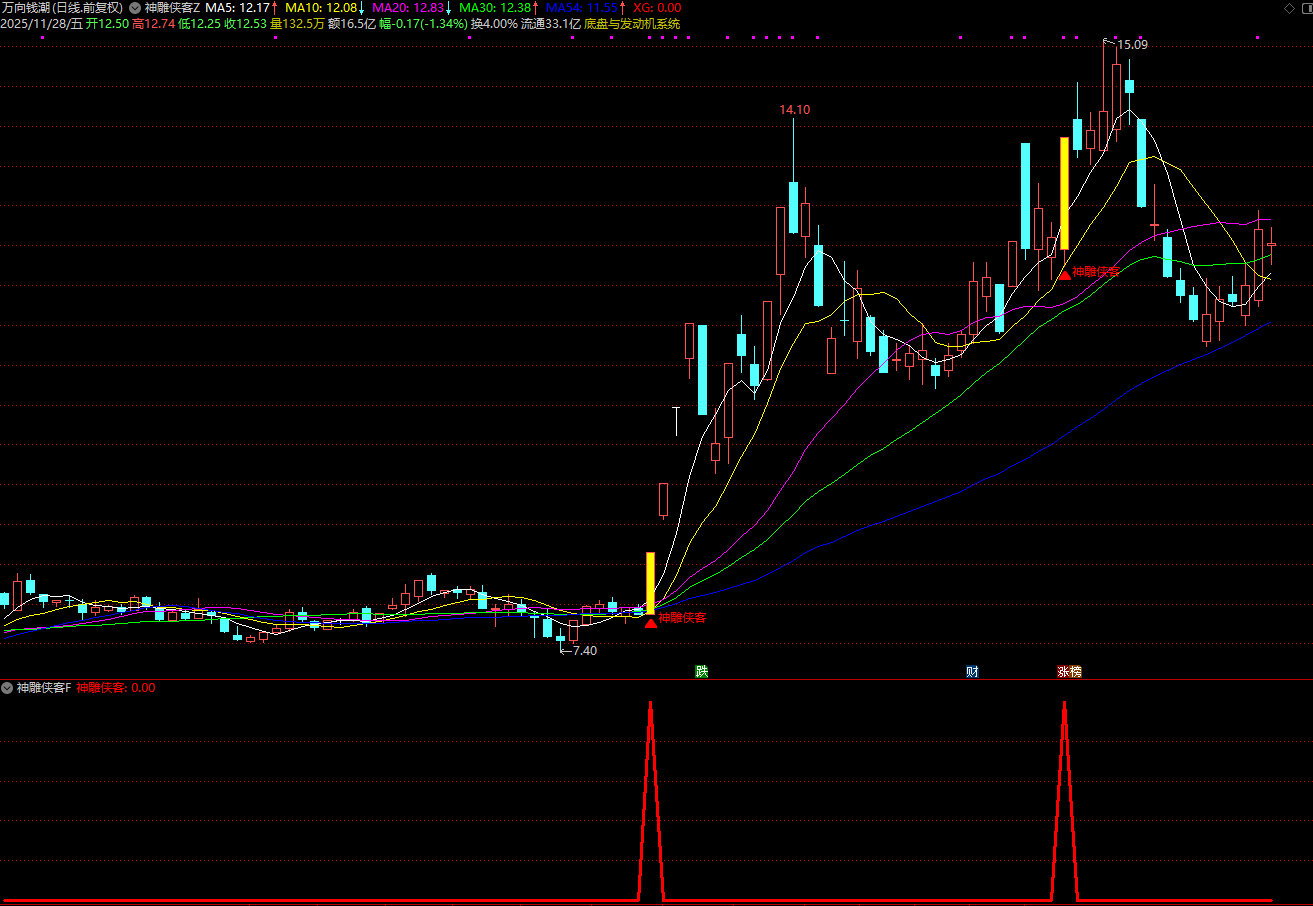Select the second yellow signal candlestick

(1065, 193)
